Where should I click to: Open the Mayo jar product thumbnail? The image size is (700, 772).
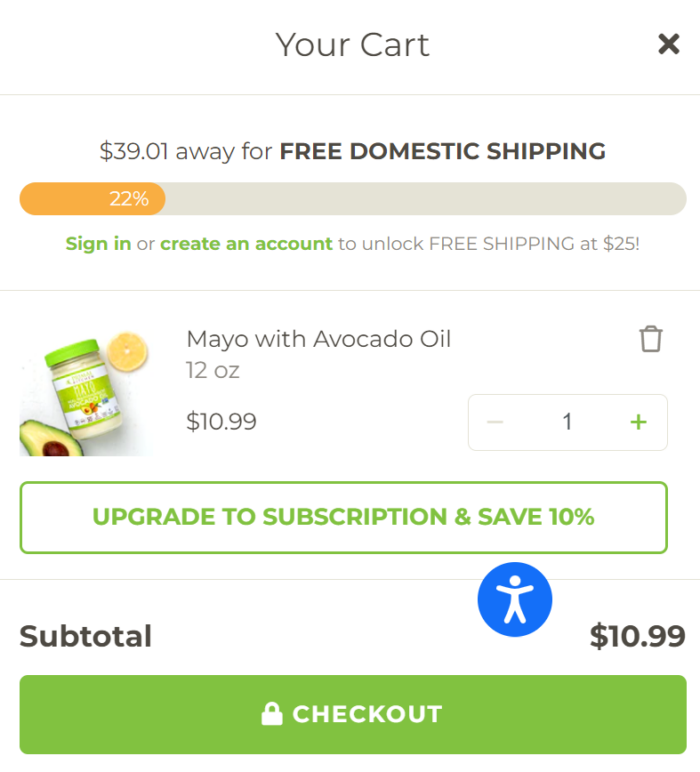pos(86,394)
